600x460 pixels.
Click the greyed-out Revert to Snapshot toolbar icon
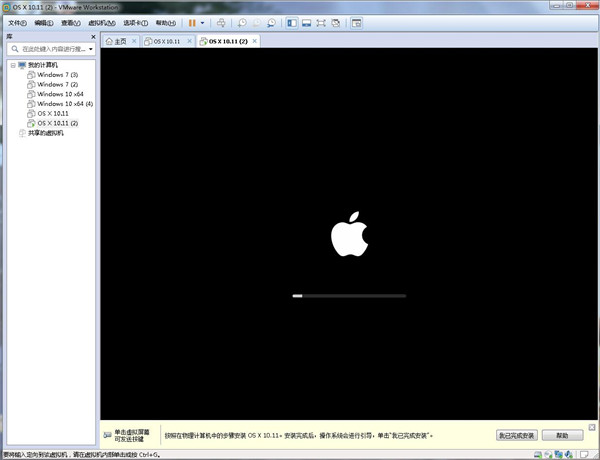pos(256,23)
